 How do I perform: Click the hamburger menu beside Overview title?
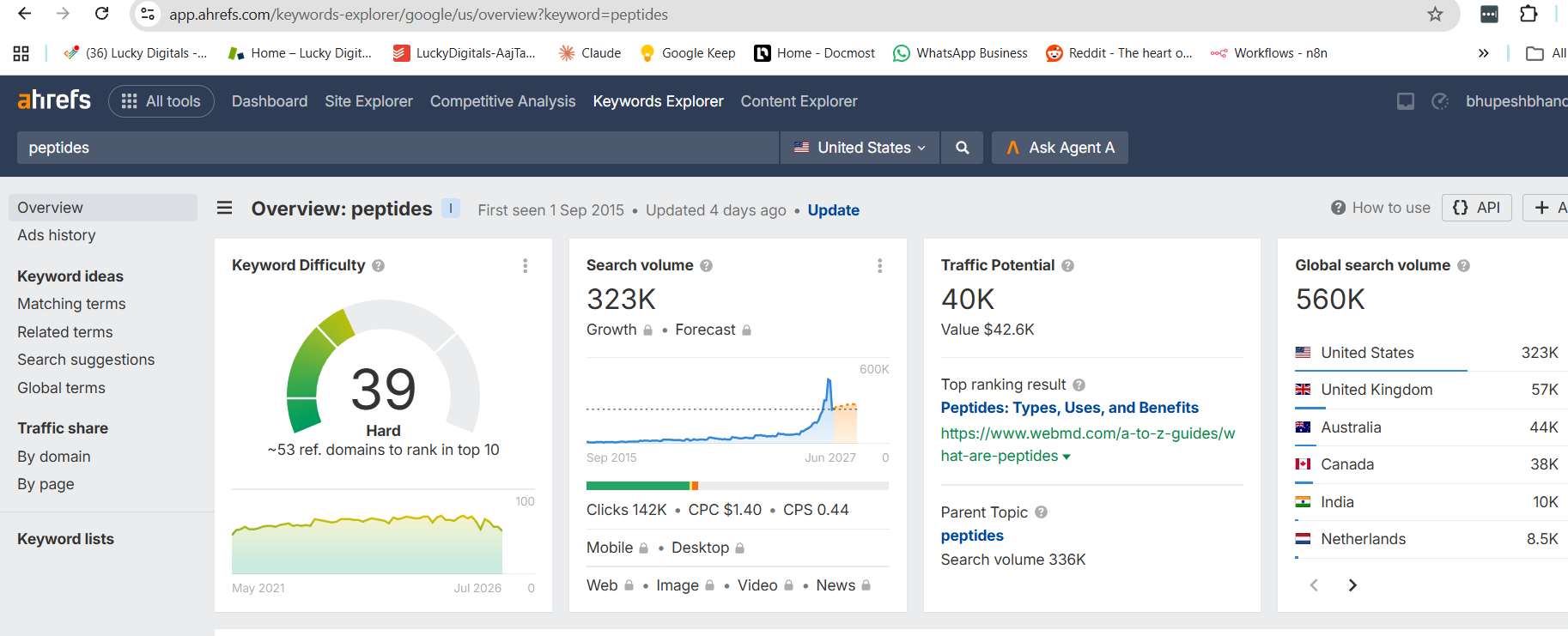(225, 208)
